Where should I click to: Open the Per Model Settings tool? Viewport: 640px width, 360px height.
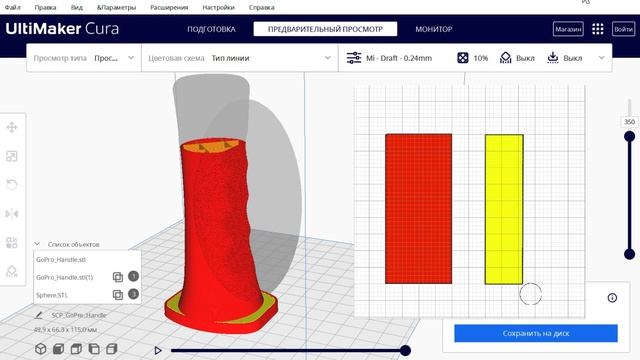click(x=12, y=242)
